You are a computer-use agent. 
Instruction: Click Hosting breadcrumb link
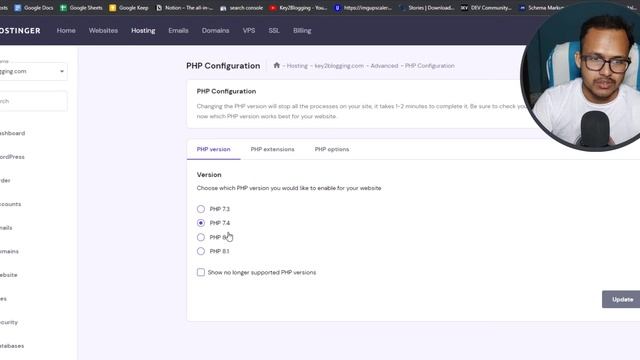point(297,66)
